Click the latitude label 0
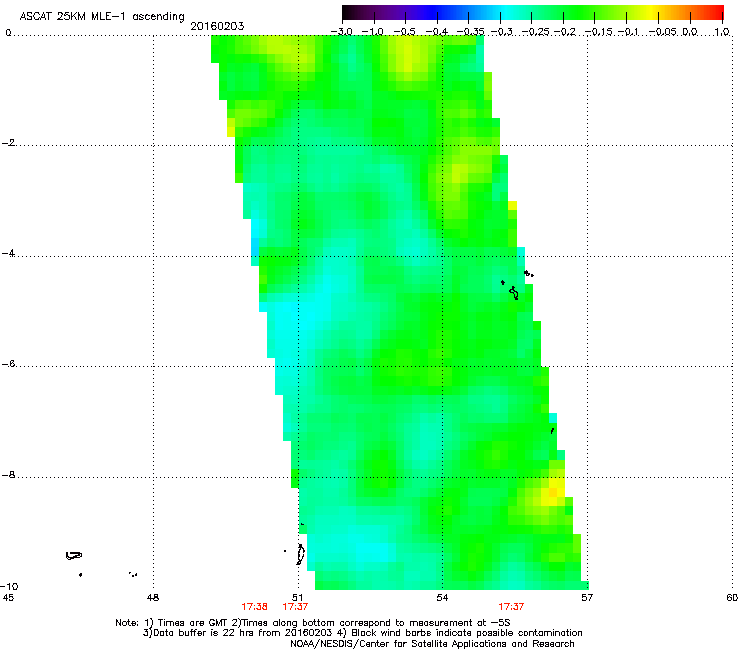Image resolution: width=740 pixels, height=650 pixels. click(8, 33)
